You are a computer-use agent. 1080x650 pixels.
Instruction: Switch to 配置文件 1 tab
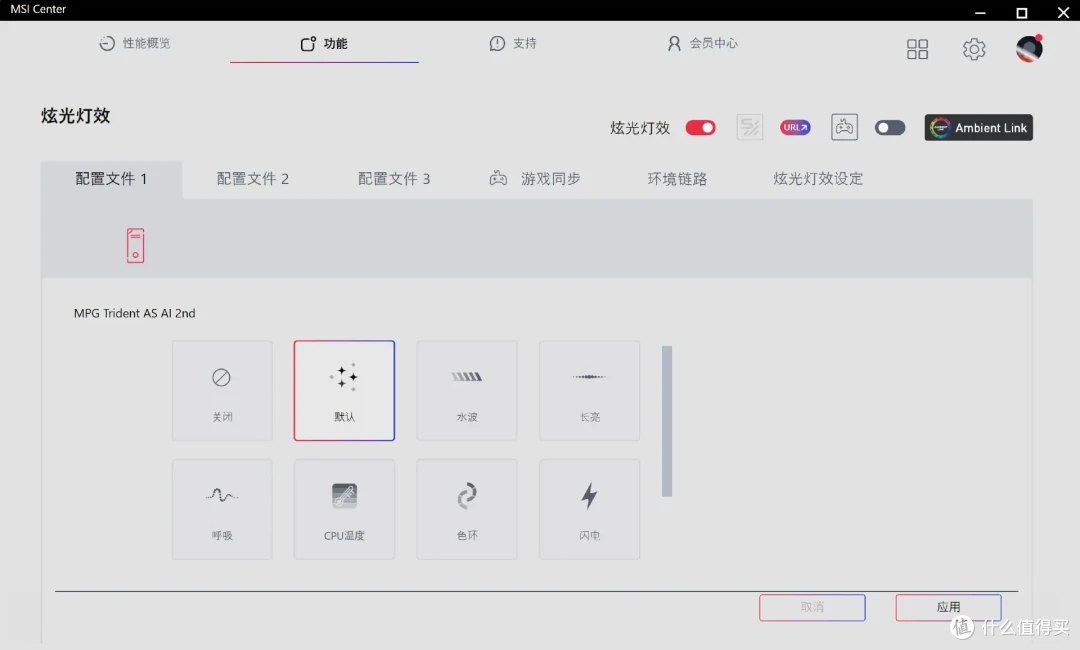pyautogui.click(x=112, y=179)
